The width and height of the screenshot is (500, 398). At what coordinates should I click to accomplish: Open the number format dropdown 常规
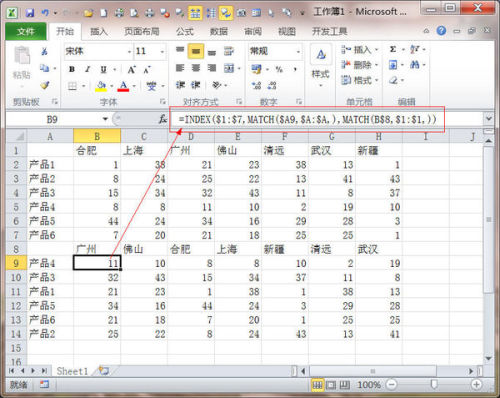pos(298,52)
